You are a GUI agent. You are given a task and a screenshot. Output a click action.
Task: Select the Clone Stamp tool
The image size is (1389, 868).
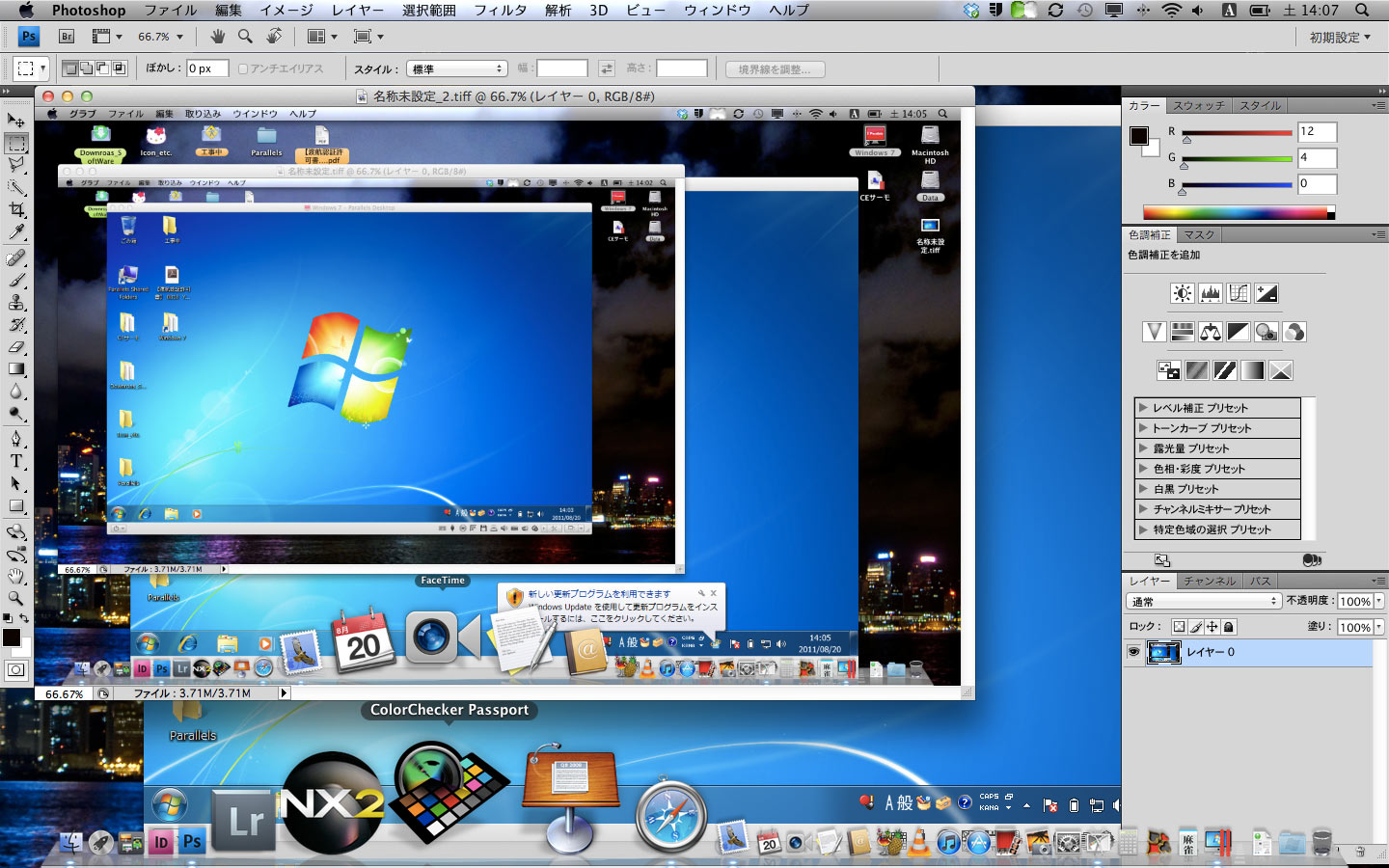(x=16, y=302)
